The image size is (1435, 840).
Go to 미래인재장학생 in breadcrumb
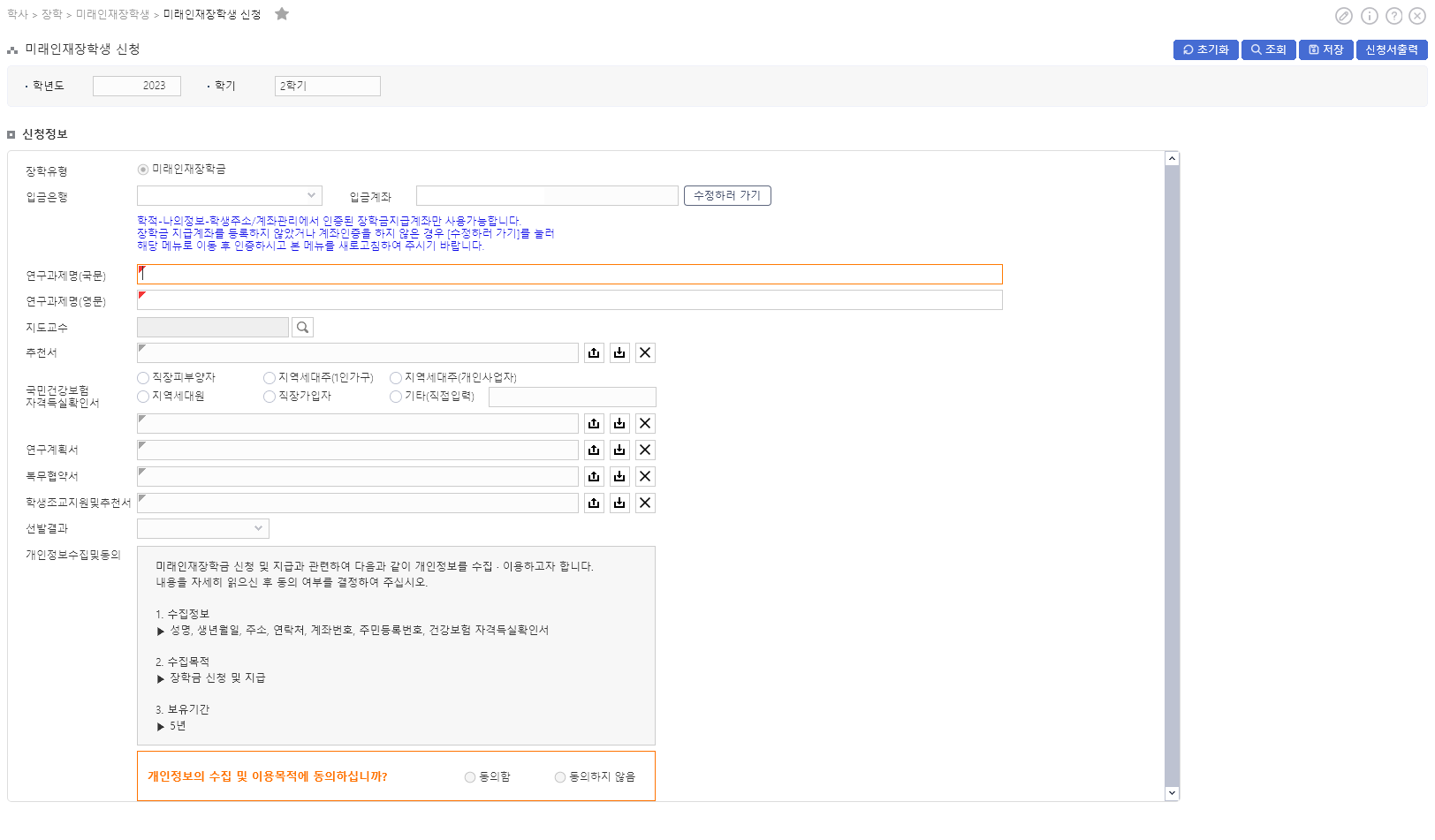coord(112,15)
